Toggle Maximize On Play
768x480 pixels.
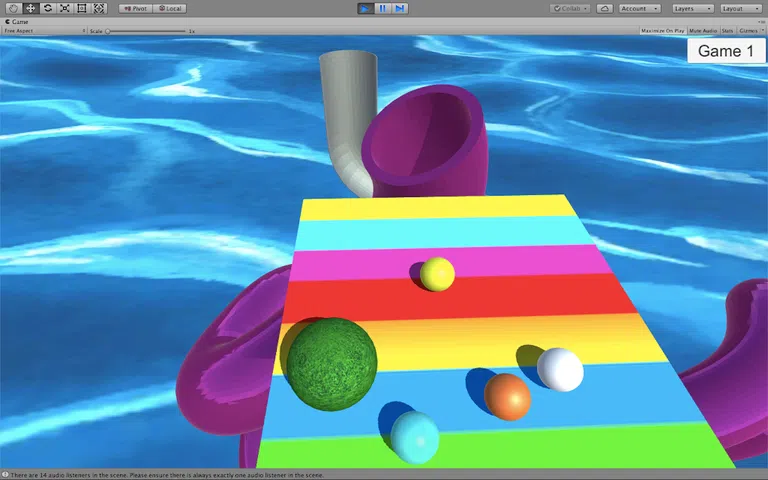click(x=663, y=31)
